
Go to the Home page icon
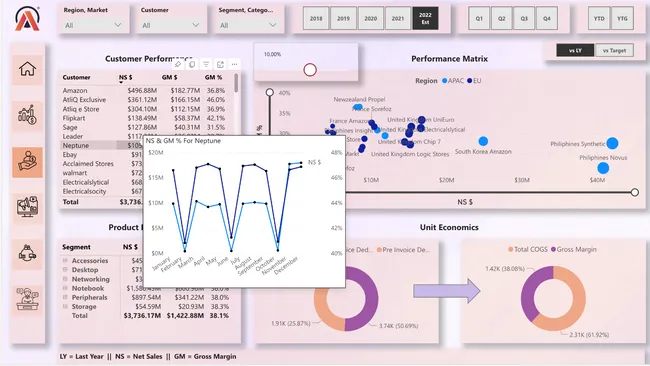click(27, 69)
